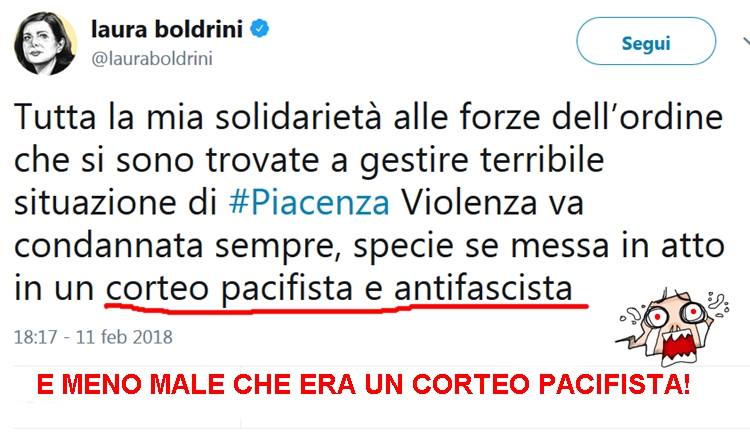The height and width of the screenshot is (436, 750).
Task: Click the words forze dell'ordine
Action: [x=591, y=117]
